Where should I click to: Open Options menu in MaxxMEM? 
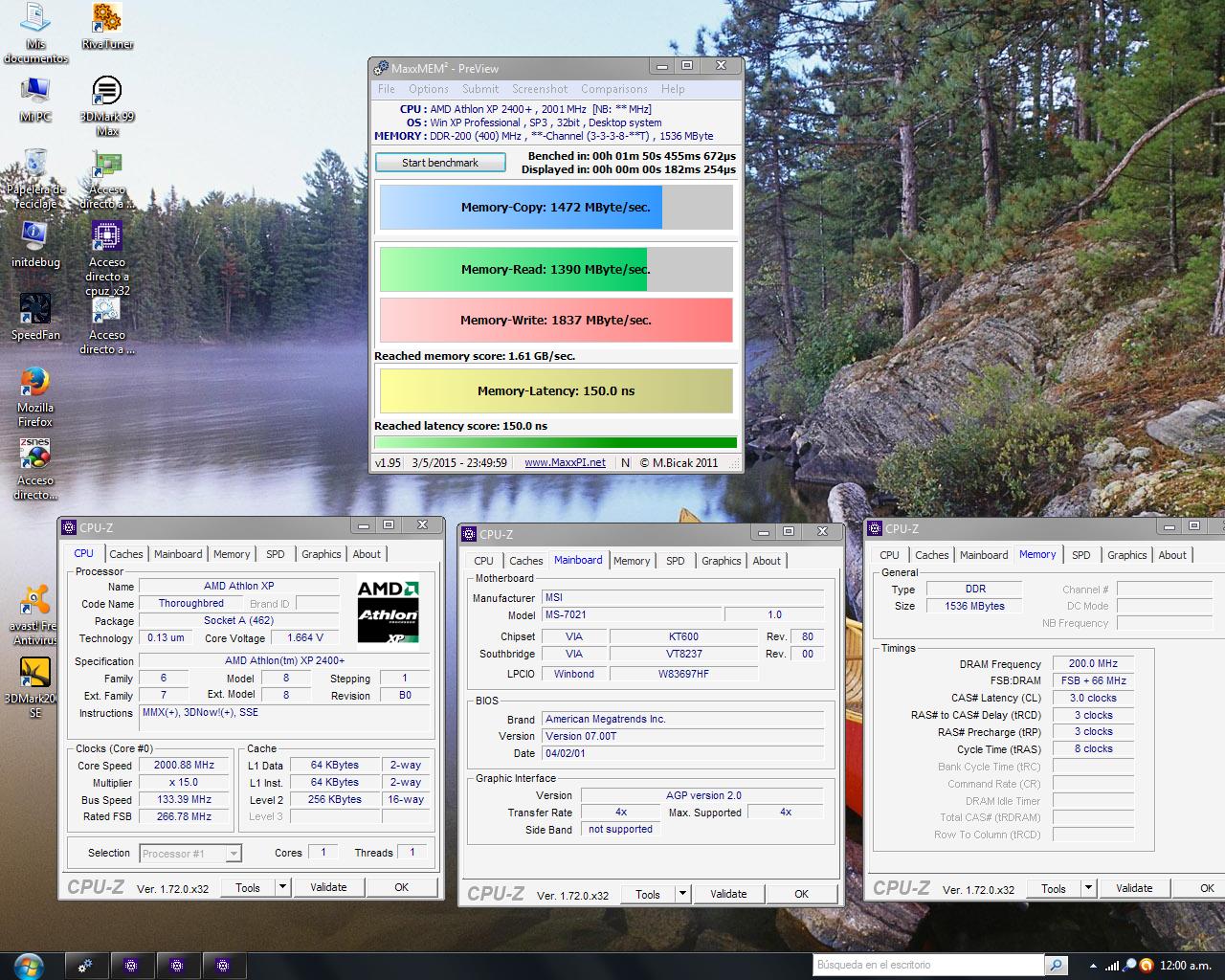pos(429,89)
